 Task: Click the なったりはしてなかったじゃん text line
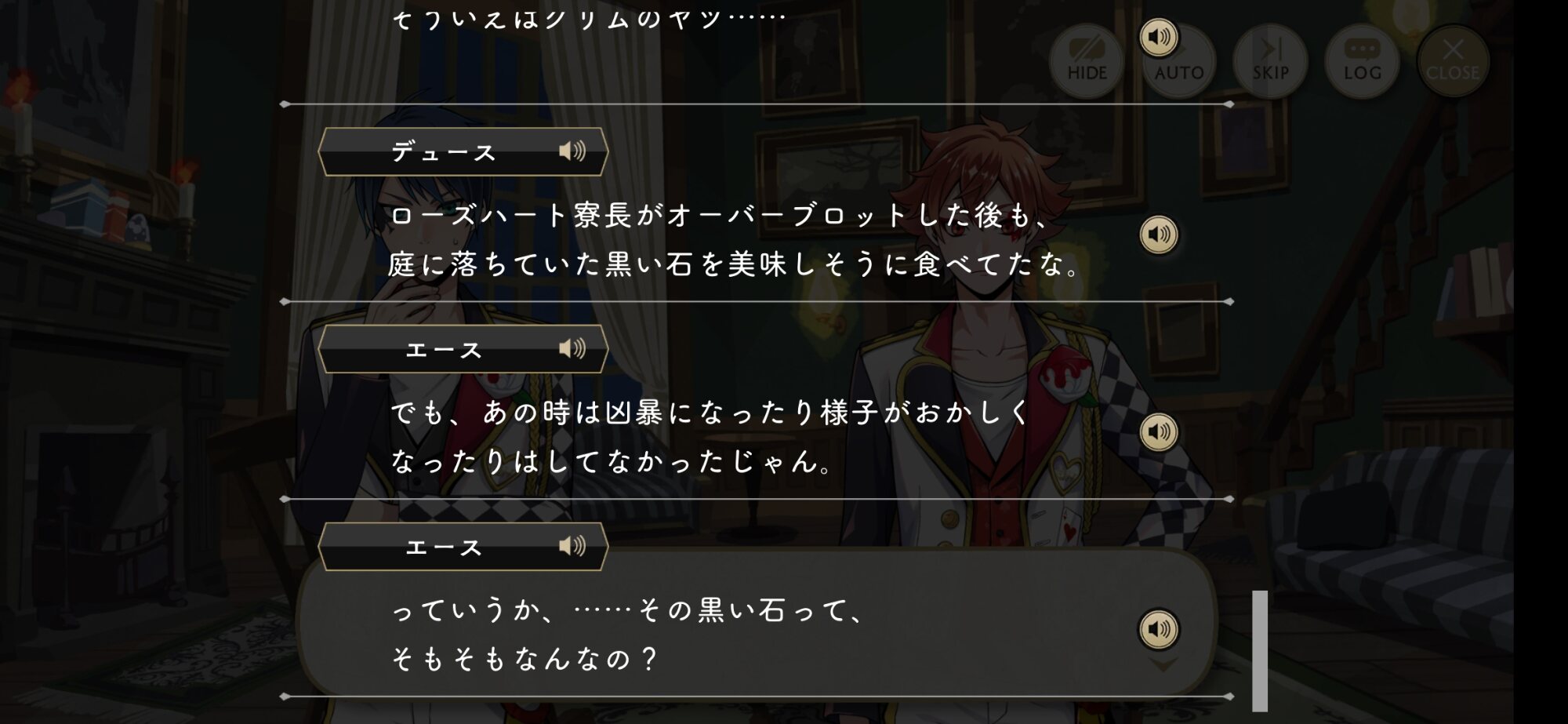point(612,461)
